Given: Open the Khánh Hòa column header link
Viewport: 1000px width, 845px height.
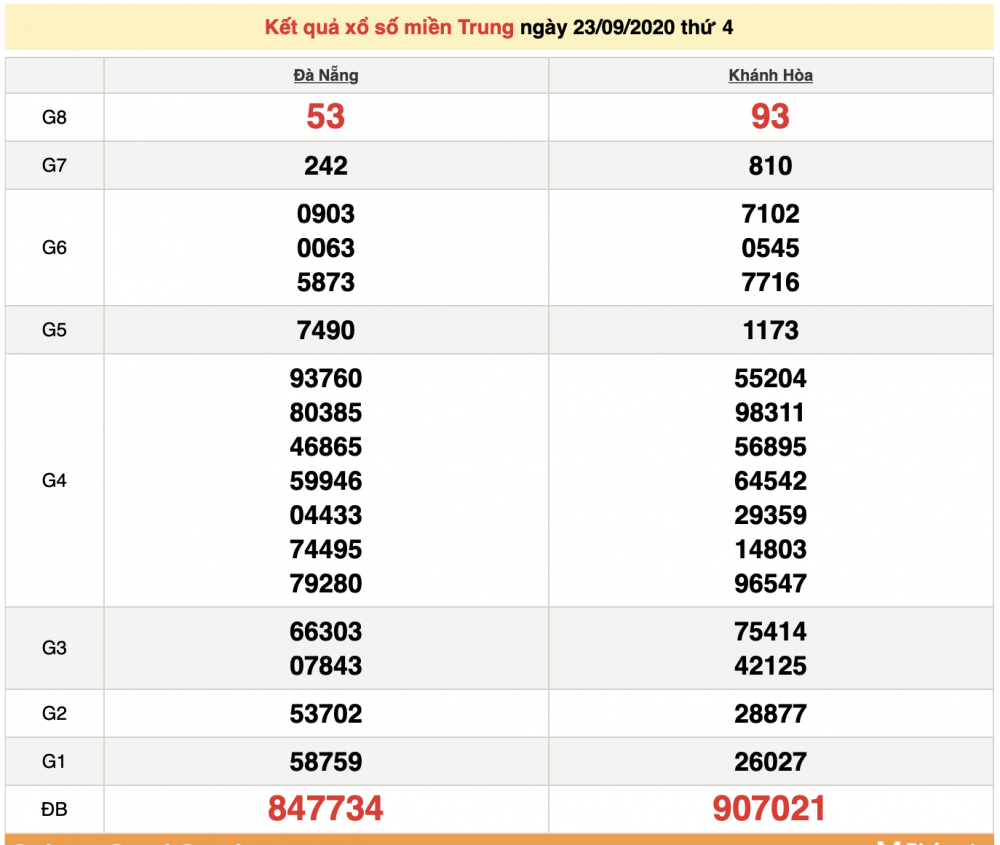Looking at the screenshot, I should [x=770, y=73].
